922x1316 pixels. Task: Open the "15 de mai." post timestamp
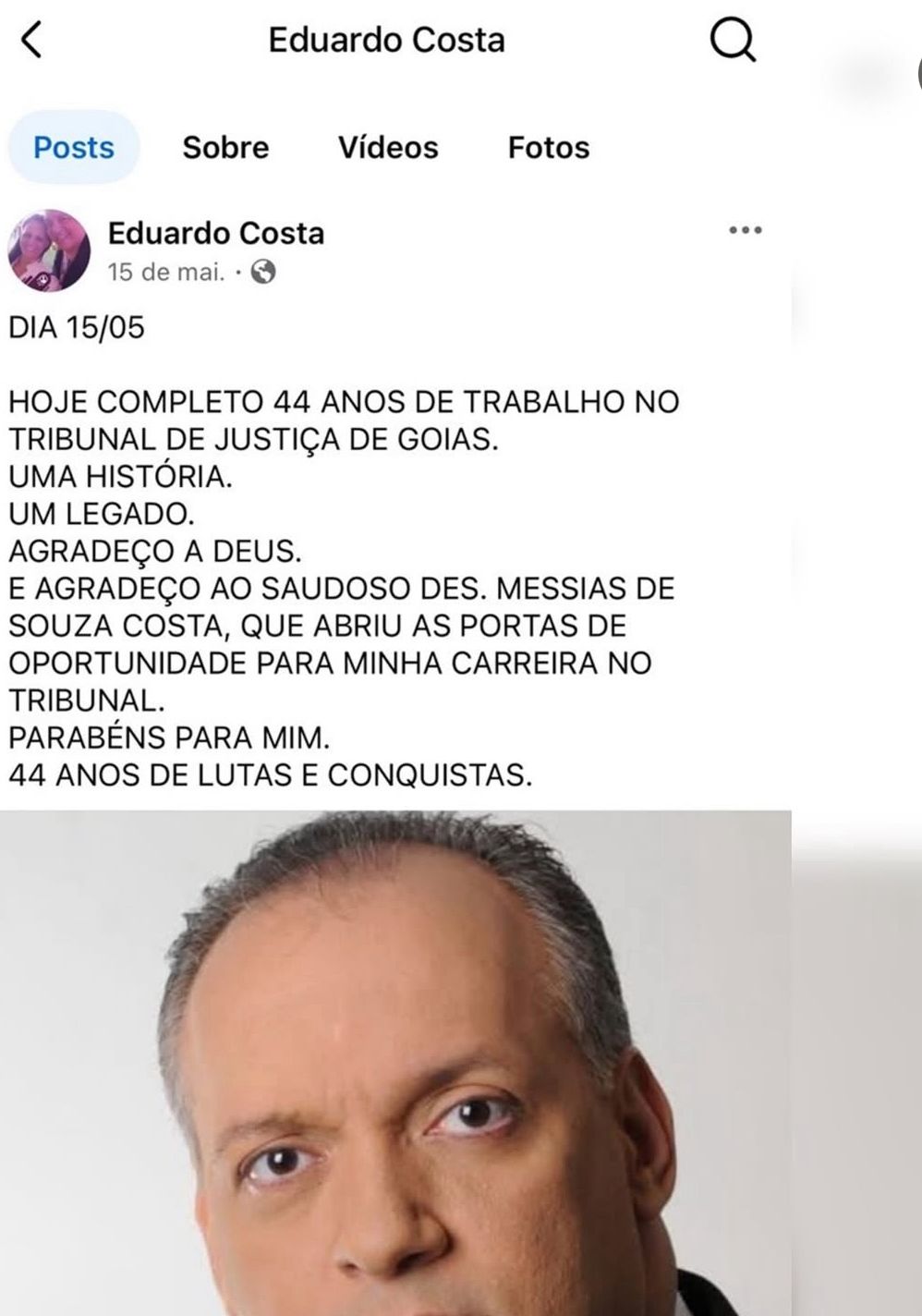(x=166, y=273)
